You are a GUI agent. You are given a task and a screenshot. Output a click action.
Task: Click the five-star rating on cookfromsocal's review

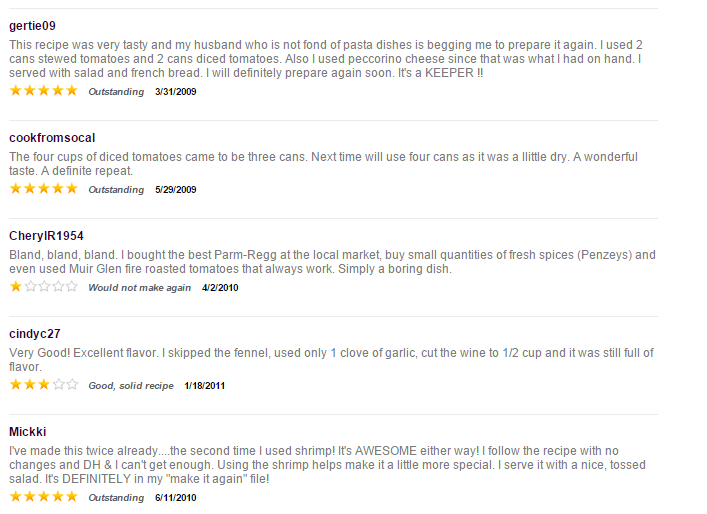coord(44,188)
